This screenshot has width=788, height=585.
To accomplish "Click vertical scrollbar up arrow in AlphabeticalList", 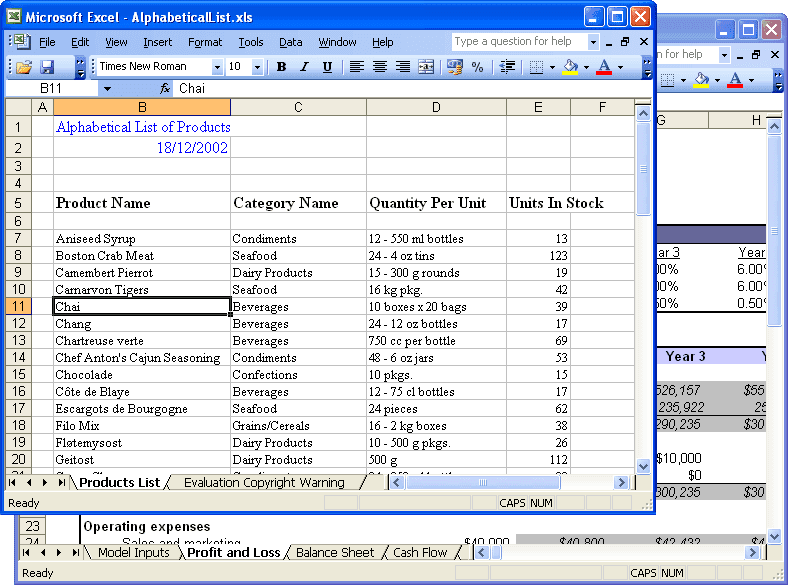I will [643, 114].
